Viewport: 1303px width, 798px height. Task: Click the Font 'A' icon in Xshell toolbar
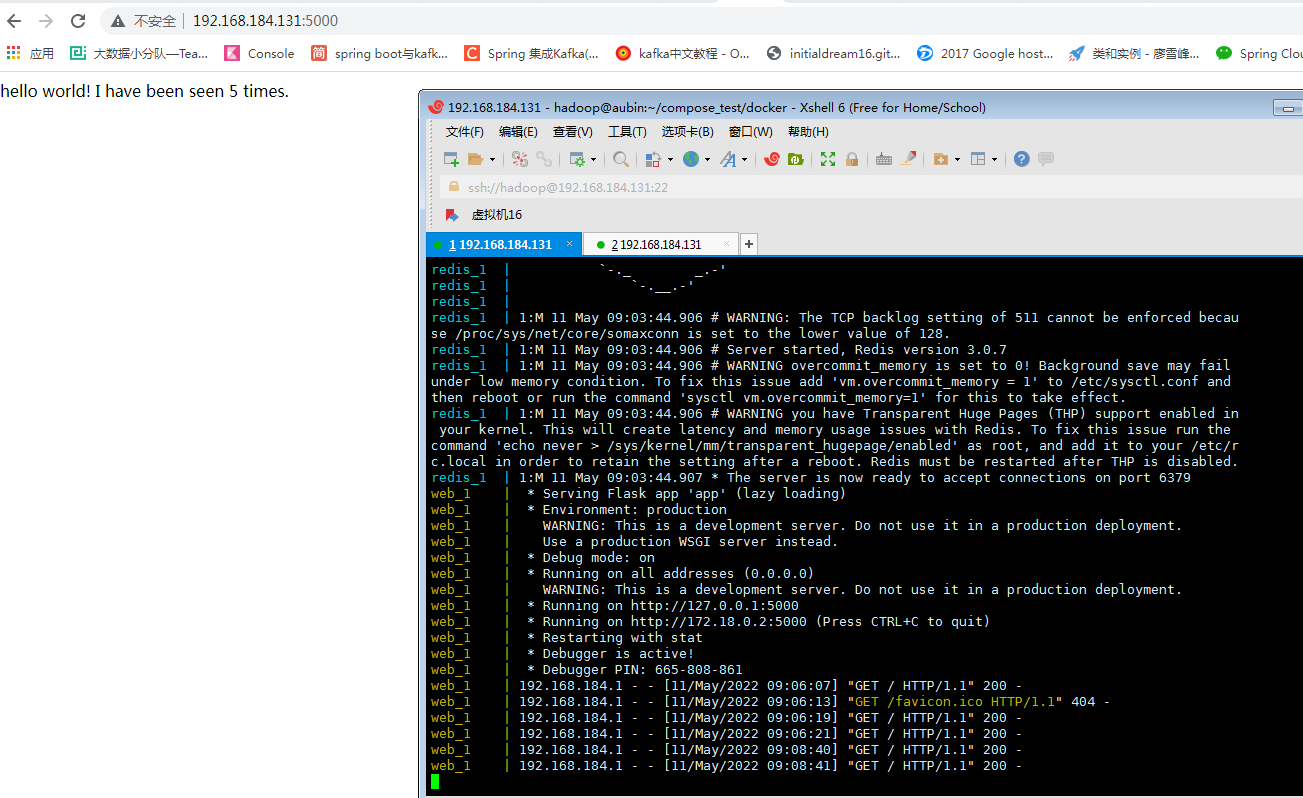(x=727, y=159)
